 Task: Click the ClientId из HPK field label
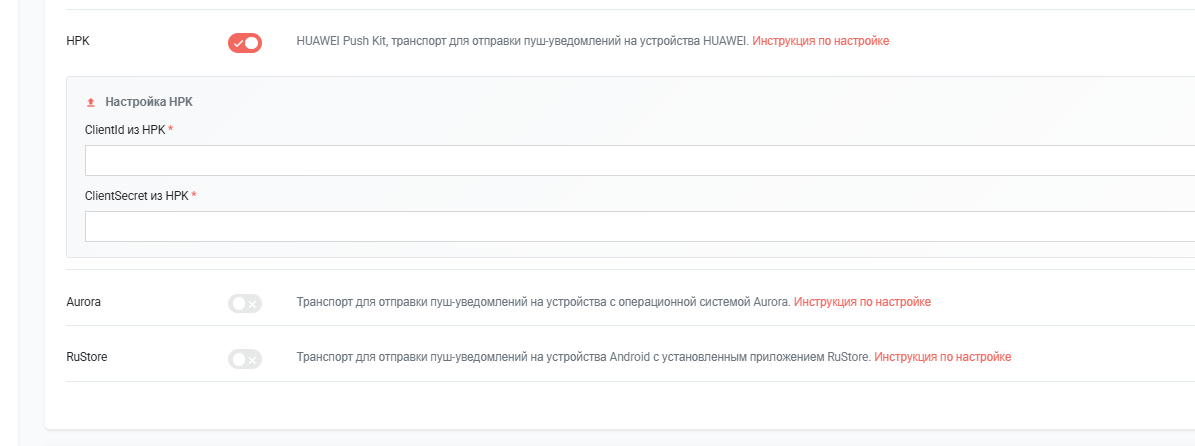[x=125, y=130]
